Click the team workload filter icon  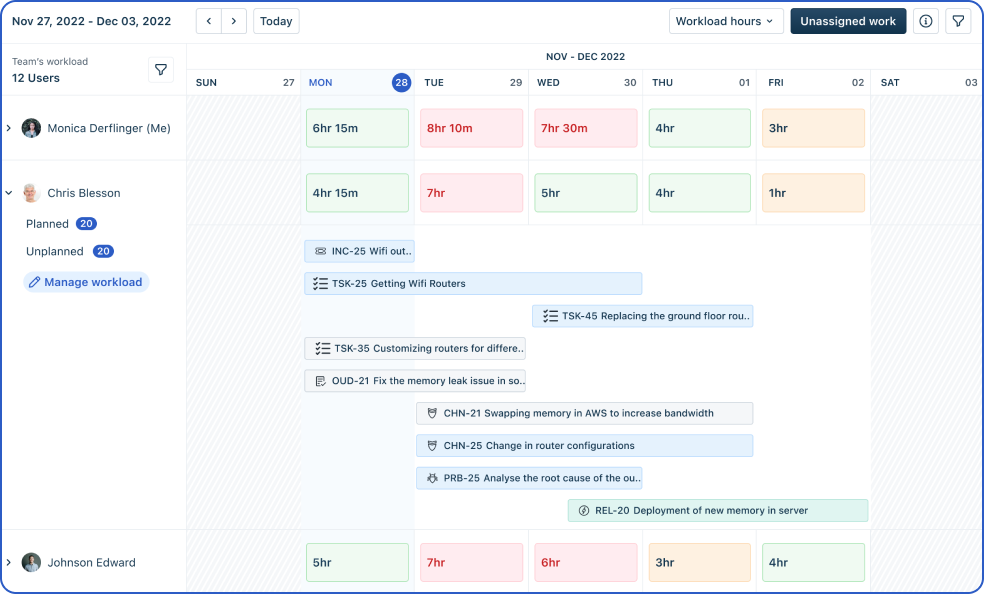[161, 69]
